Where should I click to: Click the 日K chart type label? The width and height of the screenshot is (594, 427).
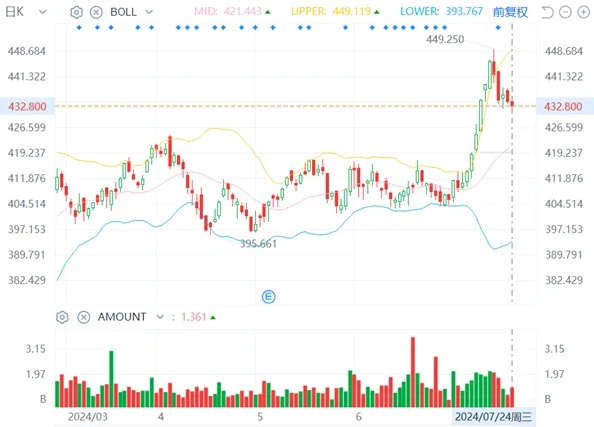[x=15, y=12]
